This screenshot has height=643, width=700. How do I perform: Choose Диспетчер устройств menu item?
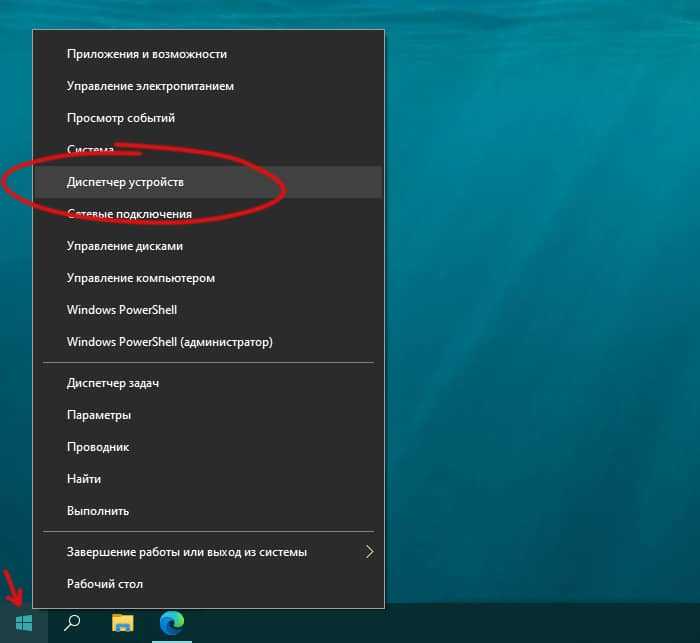pos(208,182)
